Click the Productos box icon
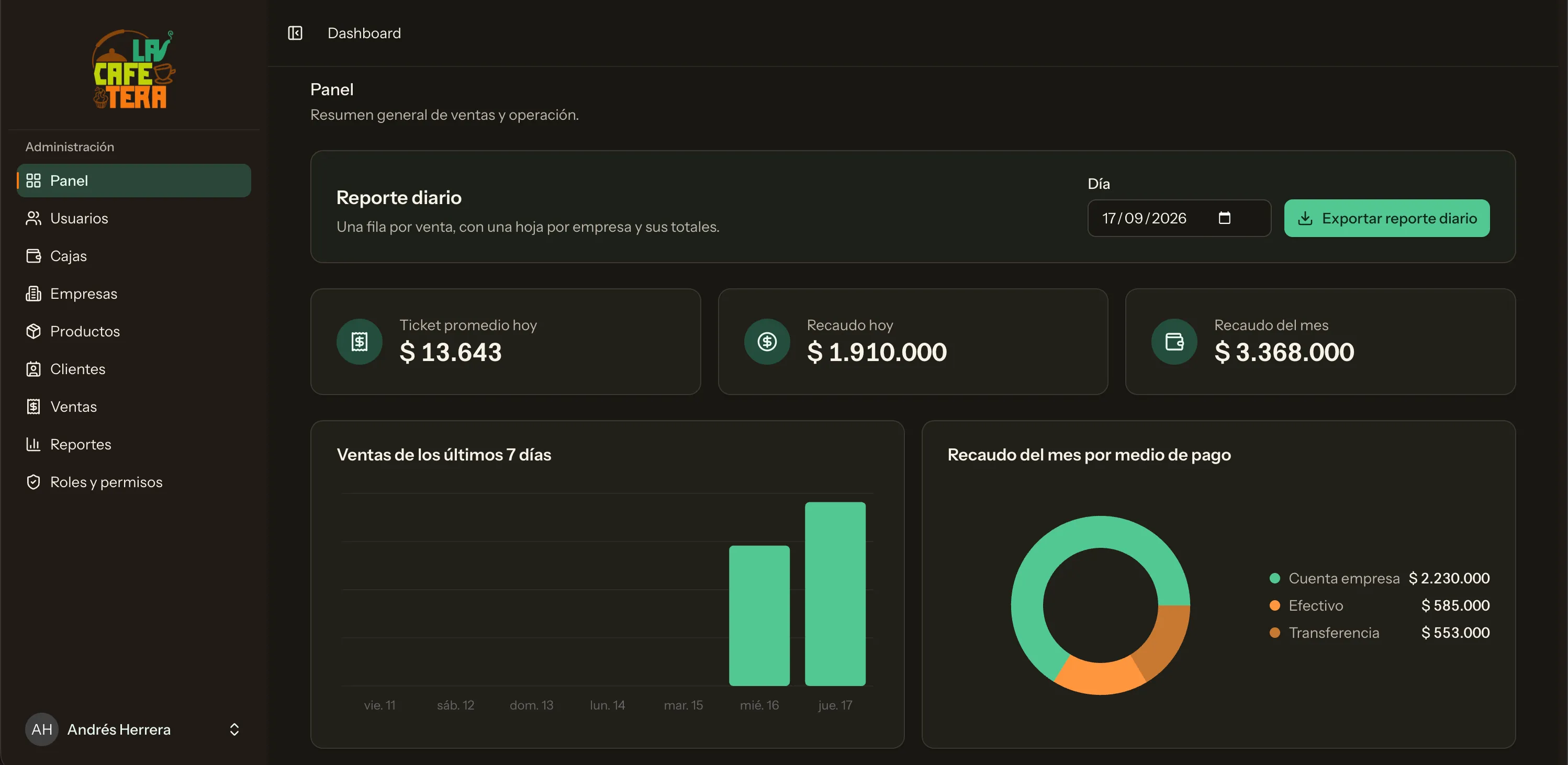The width and height of the screenshot is (1568, 765). pos(33,331)
